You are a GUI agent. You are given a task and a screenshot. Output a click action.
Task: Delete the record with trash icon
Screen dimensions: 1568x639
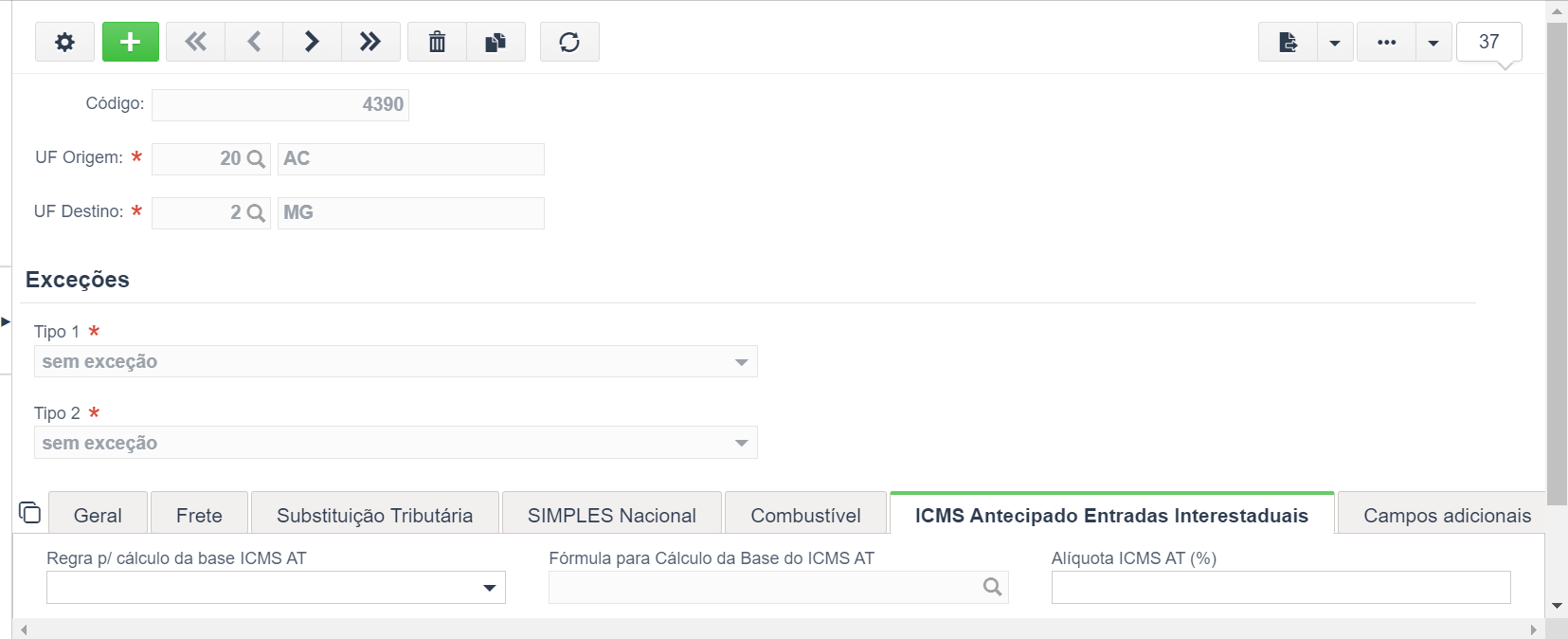(437, 42)
